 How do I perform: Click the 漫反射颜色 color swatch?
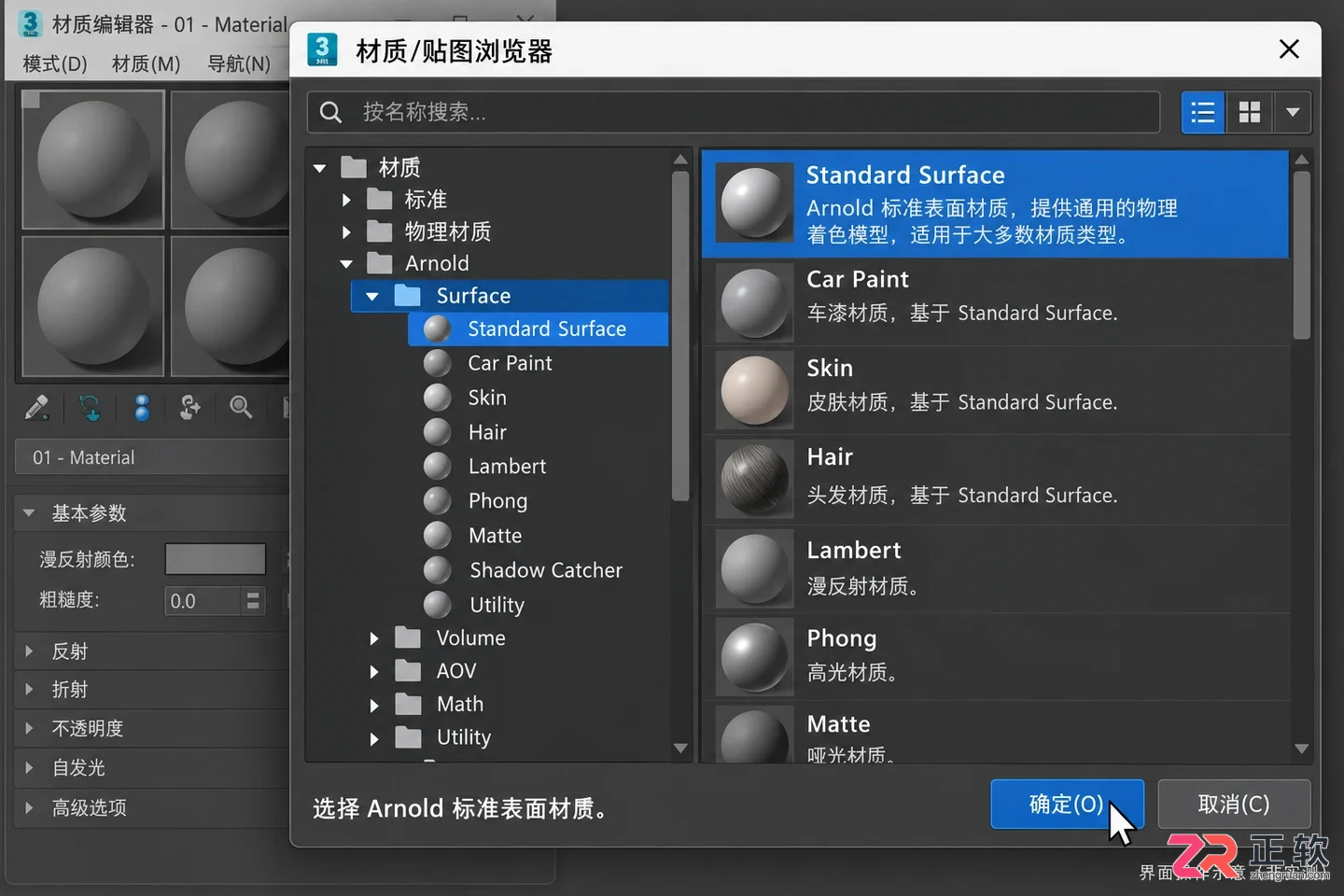(x=216, y=559)
